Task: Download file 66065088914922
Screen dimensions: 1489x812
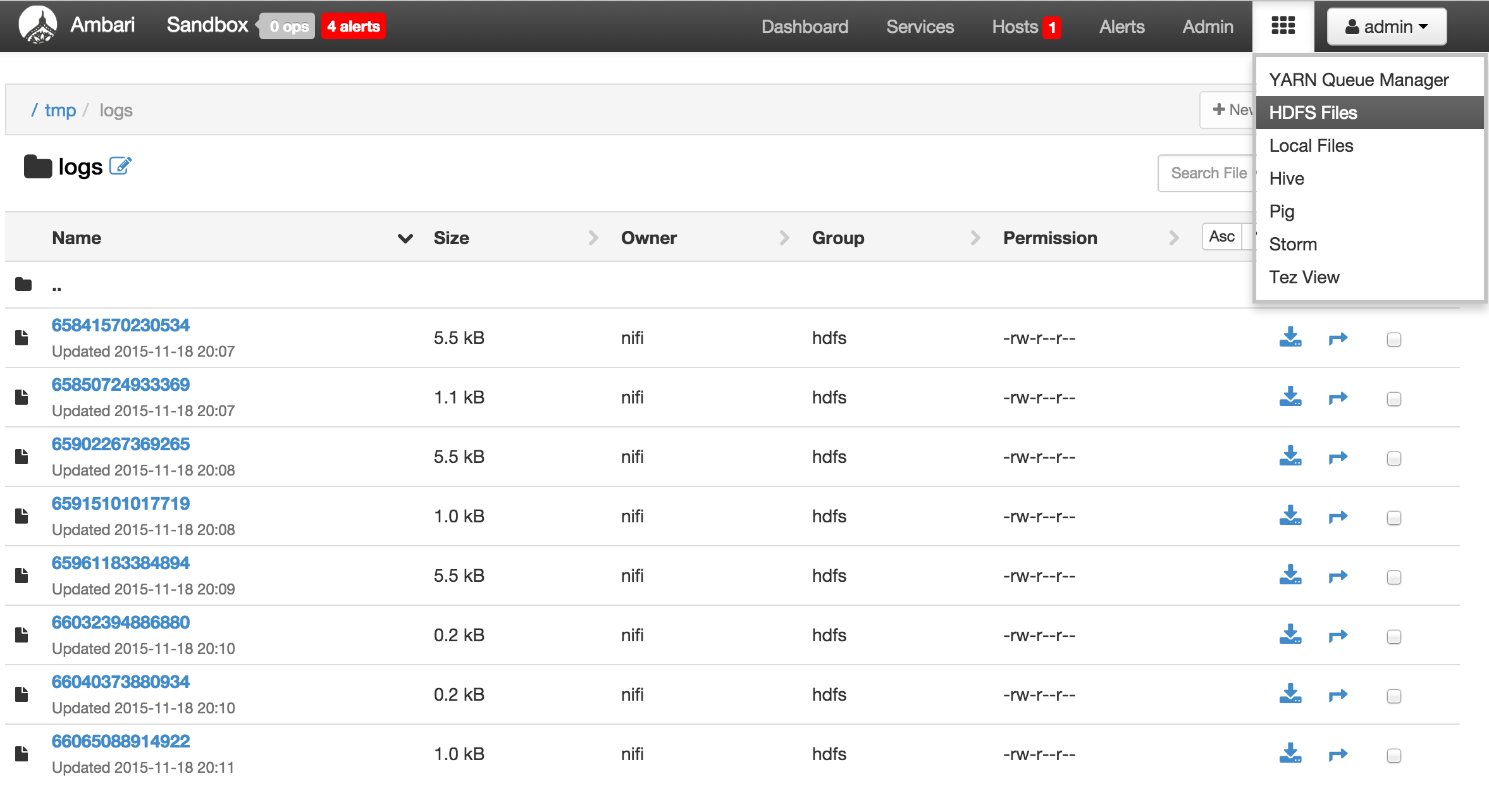Action: [x=1290, y=754]
